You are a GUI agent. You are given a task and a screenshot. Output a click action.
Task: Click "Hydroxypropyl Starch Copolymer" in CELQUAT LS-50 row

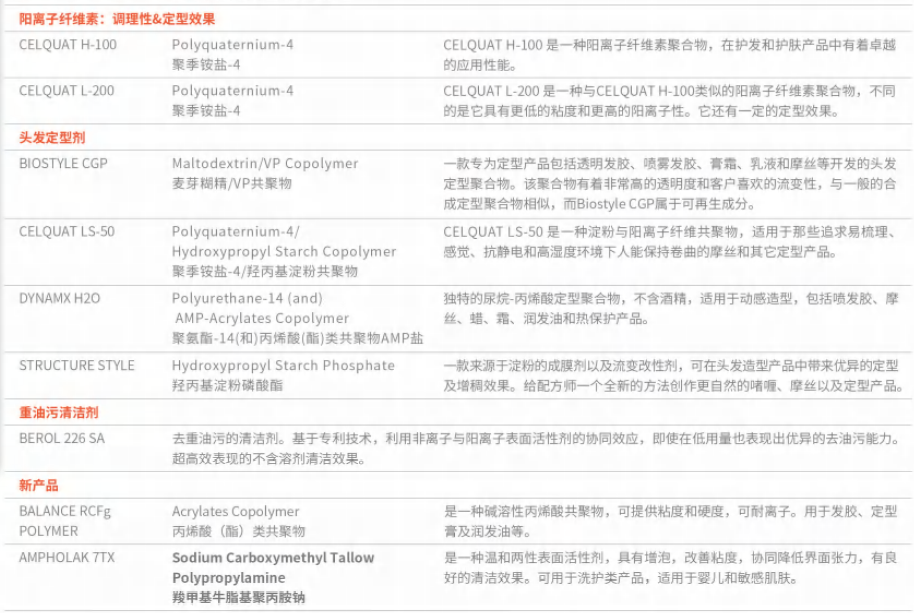[x=284, y=252]
